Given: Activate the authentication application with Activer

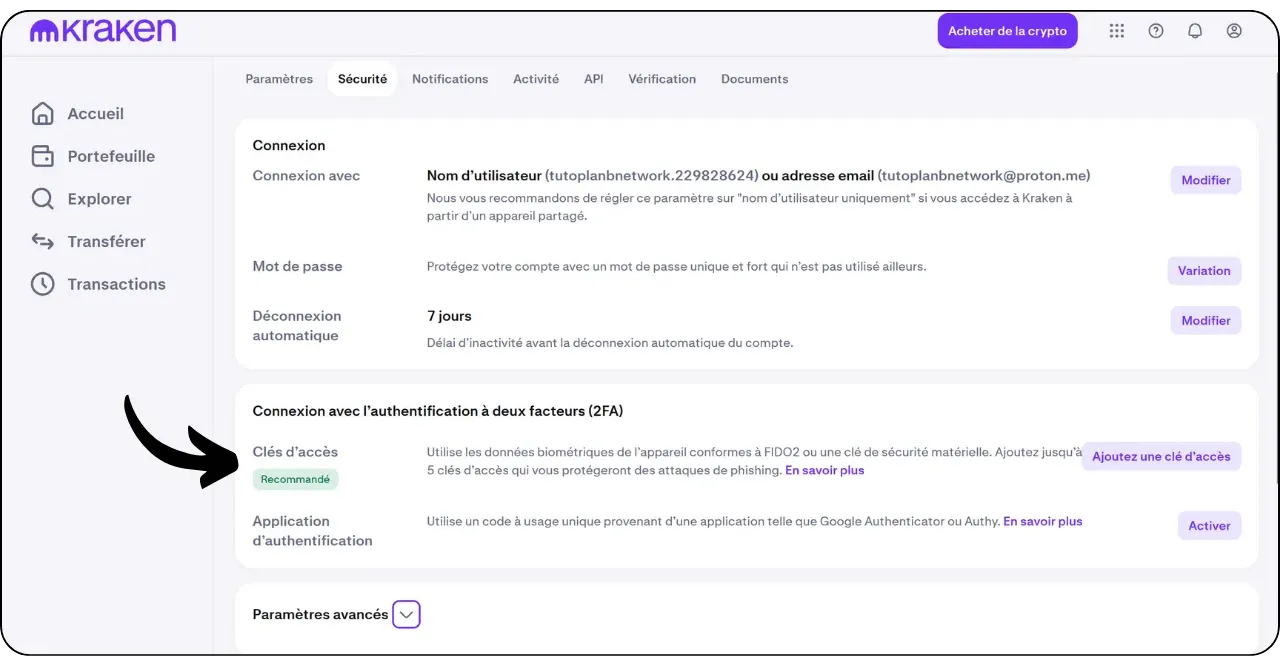Looking at the screenshot, I should coord(1209,526).
